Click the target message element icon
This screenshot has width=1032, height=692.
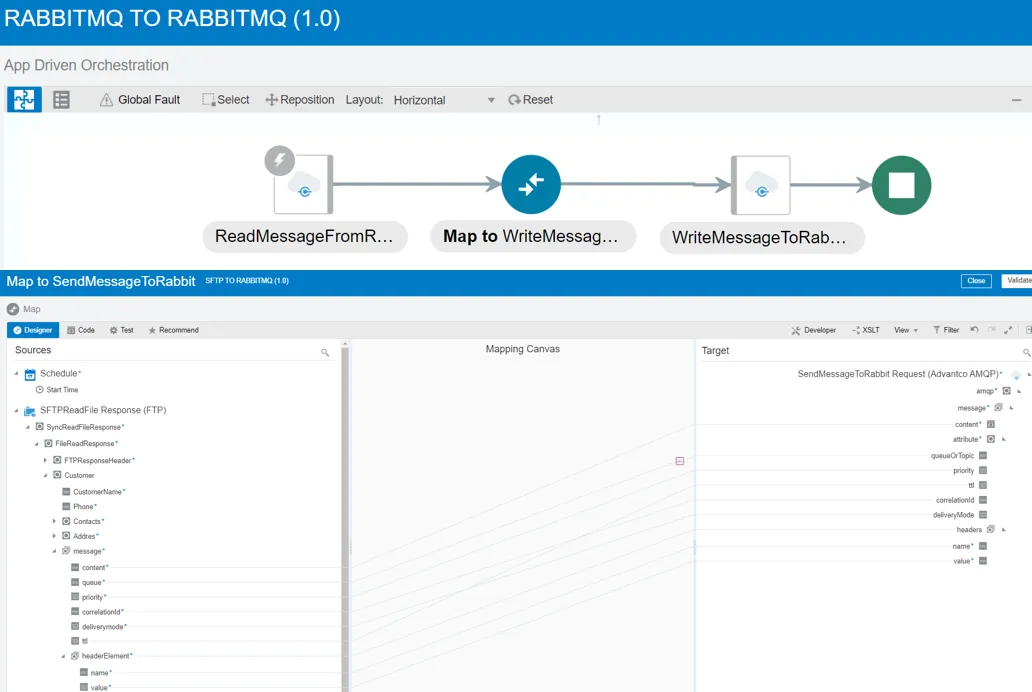click(x=998, y=408)
